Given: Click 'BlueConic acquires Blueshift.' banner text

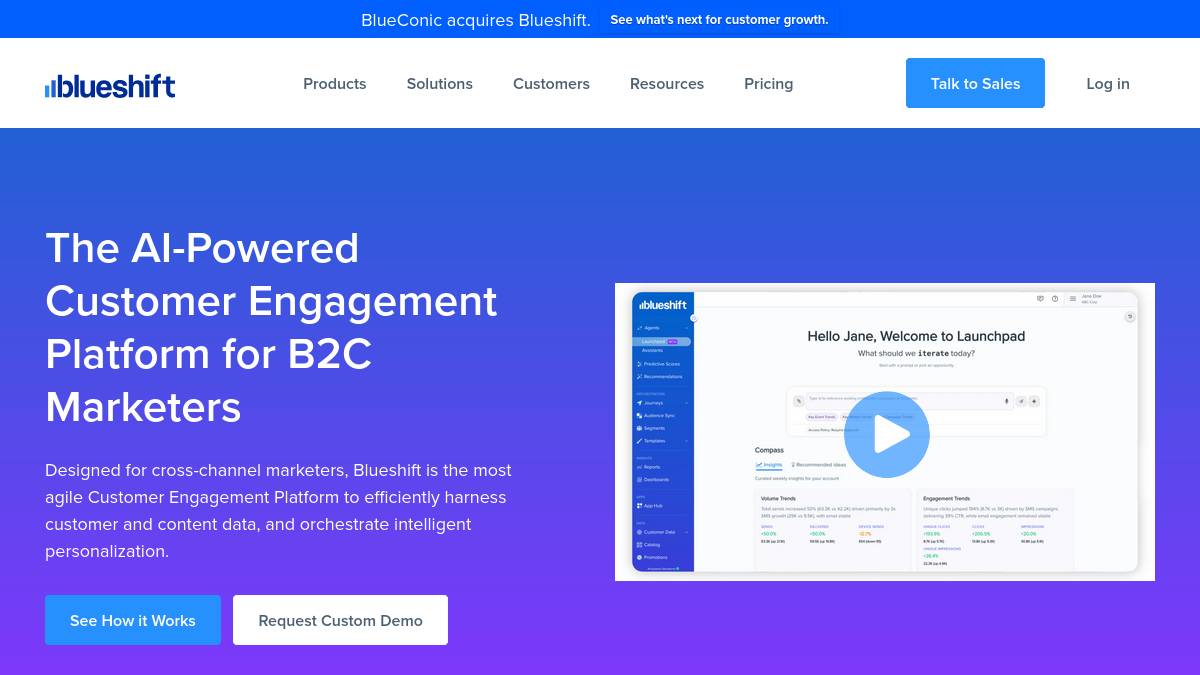Looking at the screenshot, I should pyautogui.click(x=476, y=20).
